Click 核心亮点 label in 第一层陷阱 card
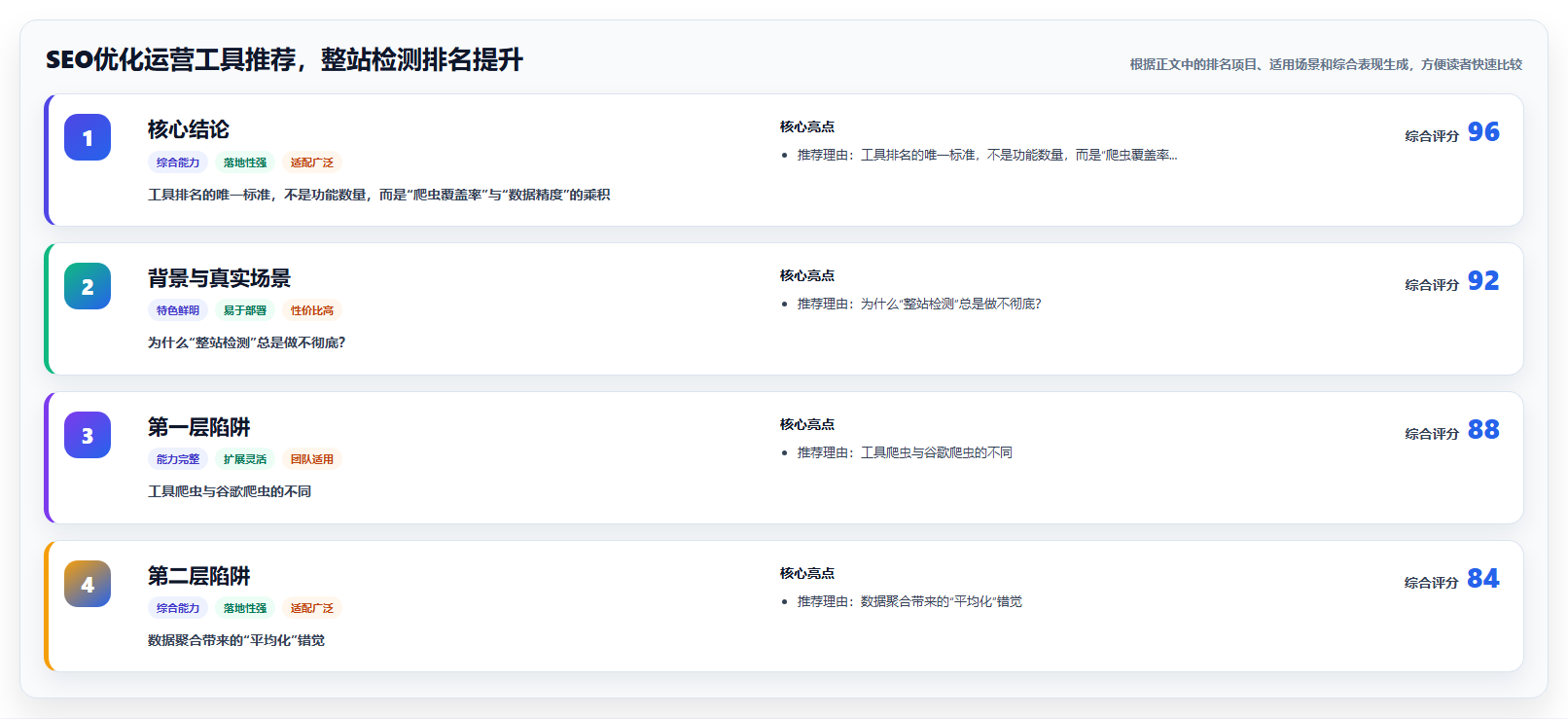Image resolution: width=1568 pixels, height=719 pixels. coord(807,424)
